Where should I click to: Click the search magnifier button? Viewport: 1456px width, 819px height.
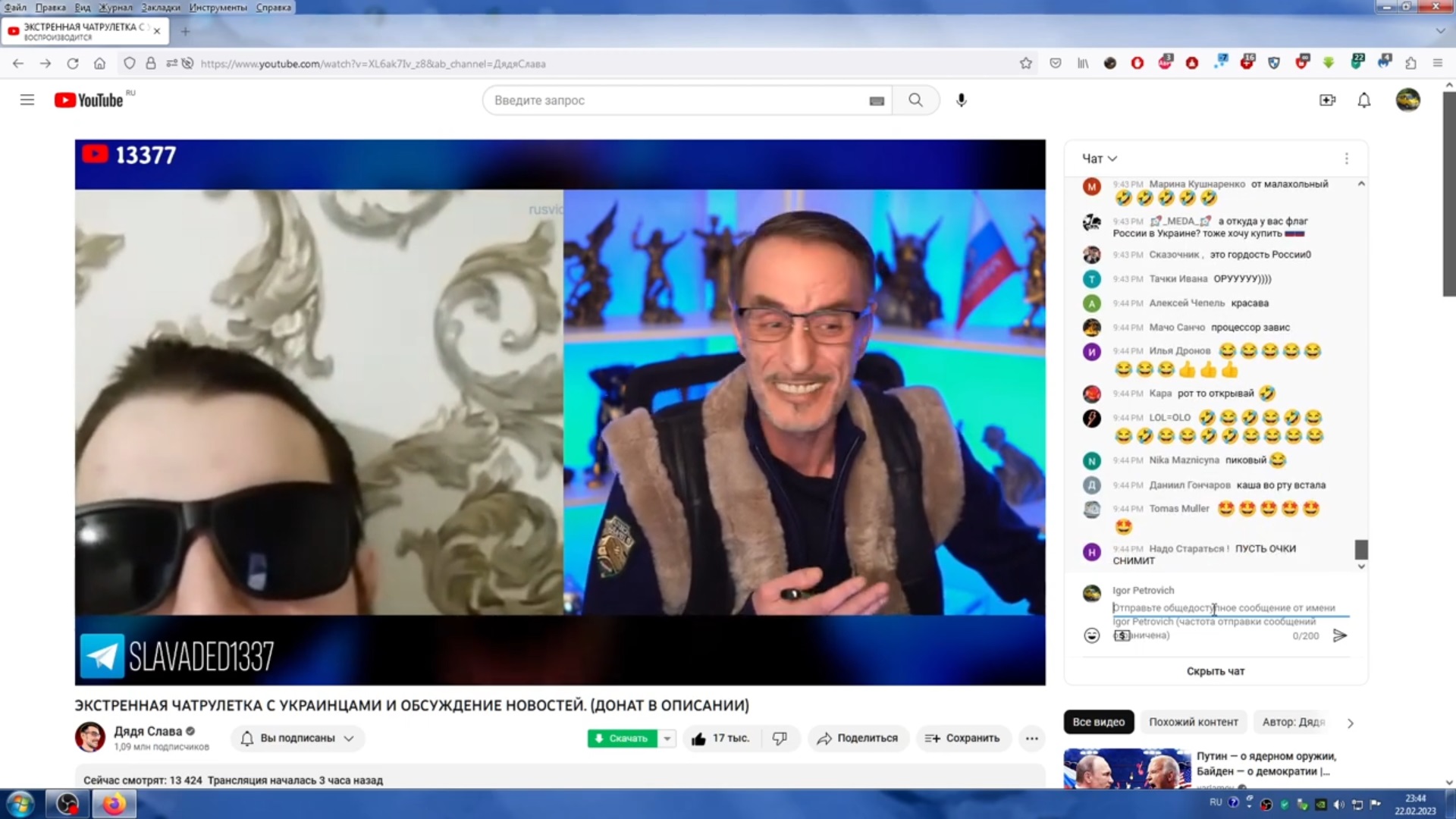[x=915, y=100]
